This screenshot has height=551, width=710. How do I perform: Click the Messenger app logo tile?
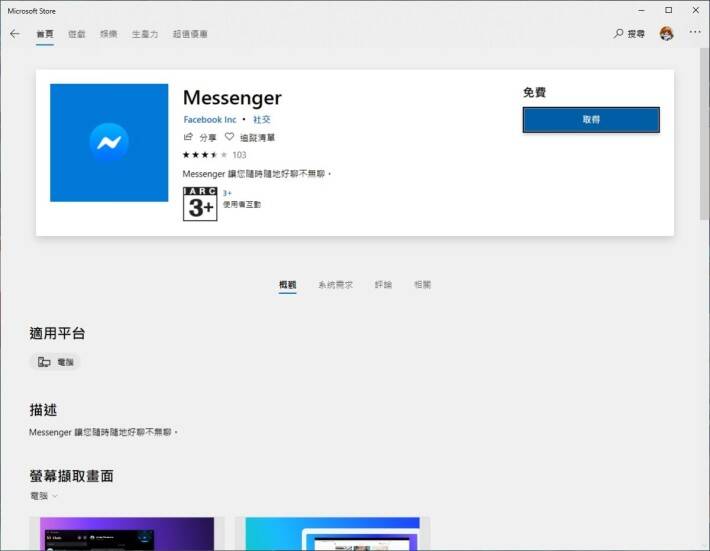pos(109,143)
